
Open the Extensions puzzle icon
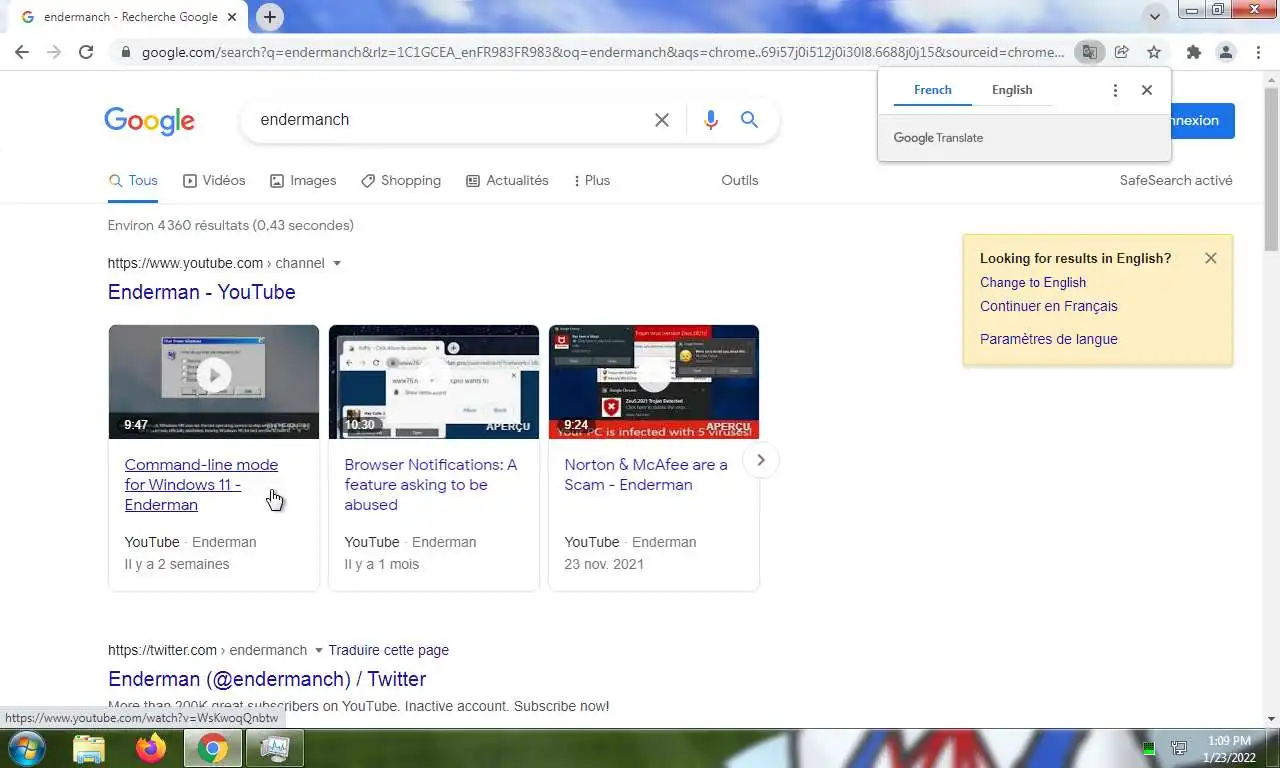click(x=1193, y=52)
